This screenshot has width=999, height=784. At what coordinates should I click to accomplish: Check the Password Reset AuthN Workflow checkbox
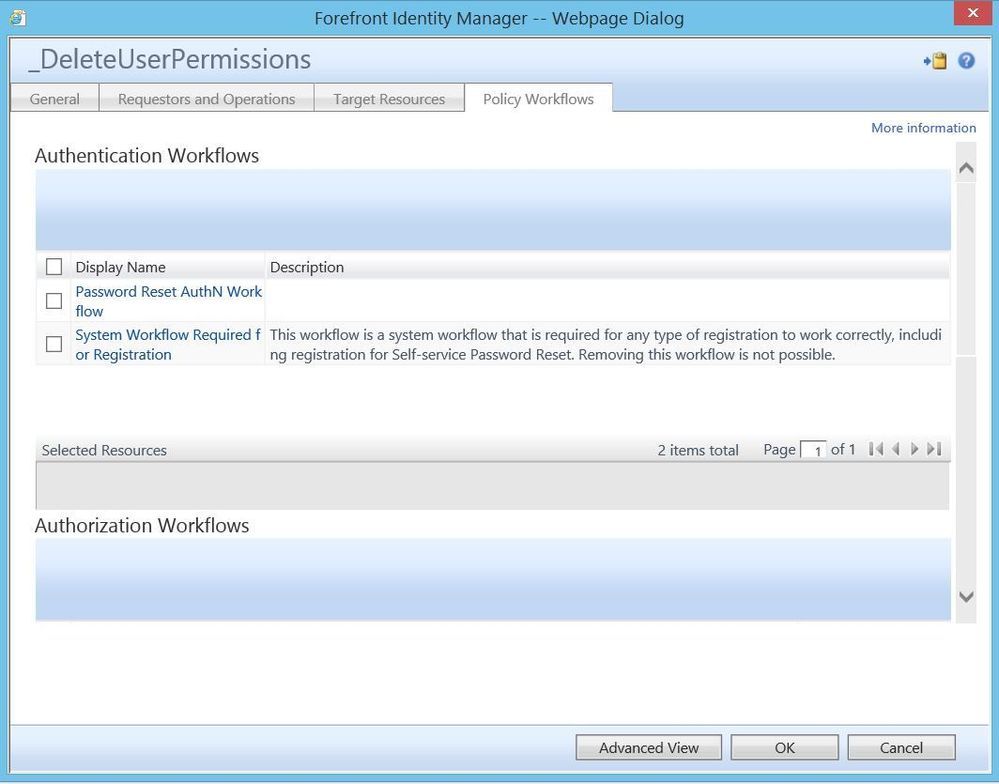[54, 301]
